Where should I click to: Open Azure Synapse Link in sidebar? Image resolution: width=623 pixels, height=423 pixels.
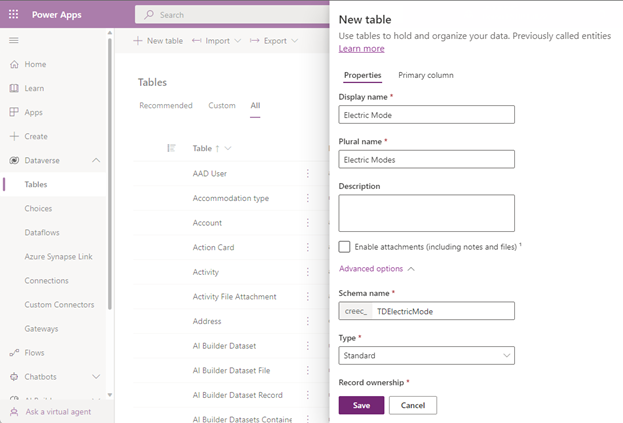(58, 257)
